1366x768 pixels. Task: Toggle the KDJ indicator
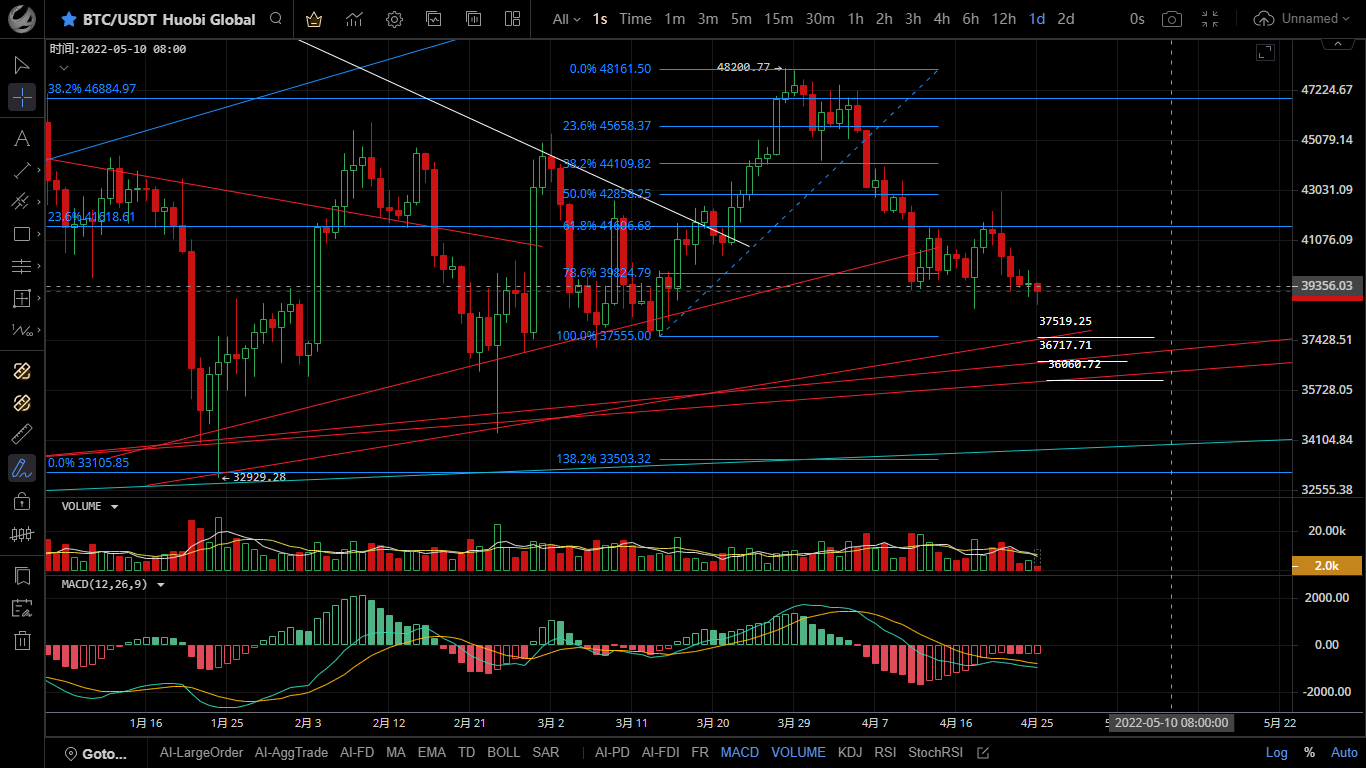pyautogui.click(x=850, y=753)
